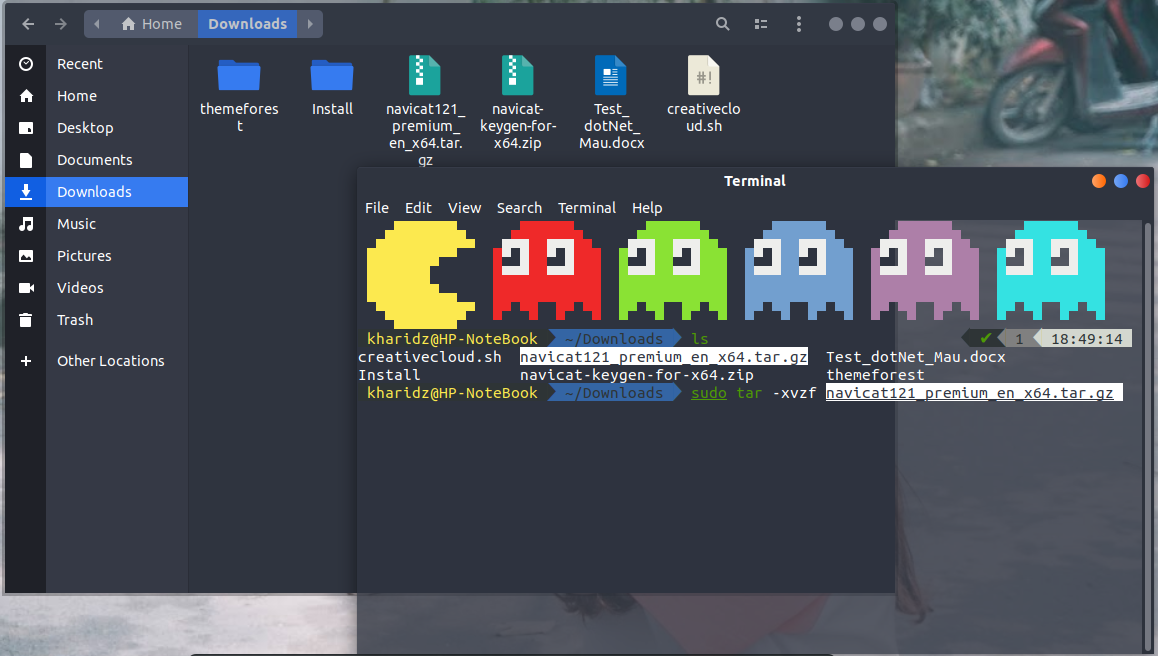Open search in file manager
Viewport: 1158px width, 656px height.
(x=723, y=24)
